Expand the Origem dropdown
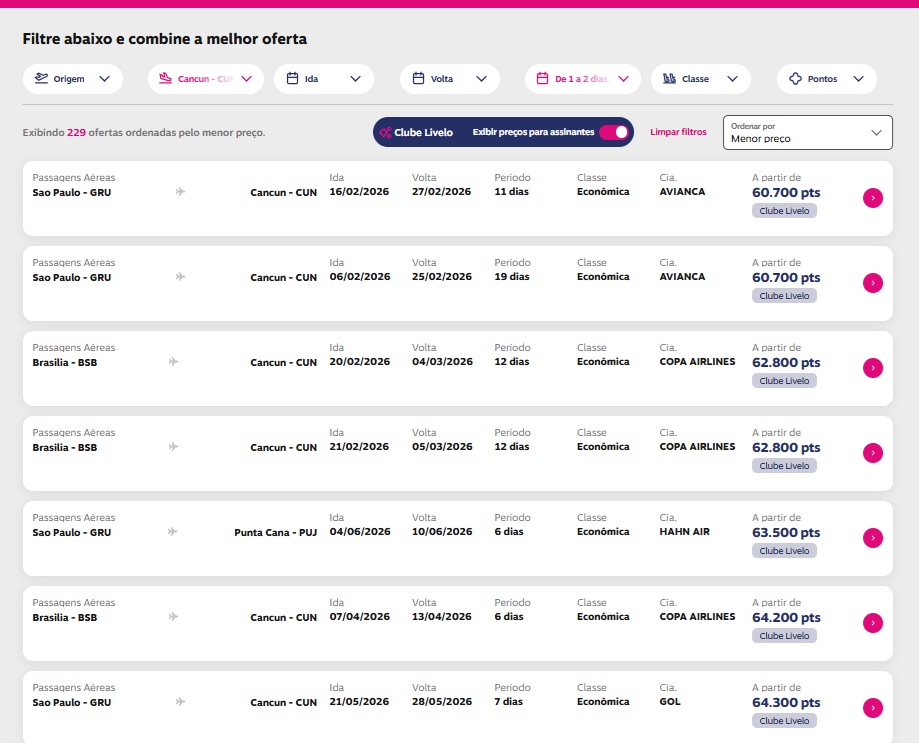This screenshot has height=743, width=919. click(x=105, y=79)
